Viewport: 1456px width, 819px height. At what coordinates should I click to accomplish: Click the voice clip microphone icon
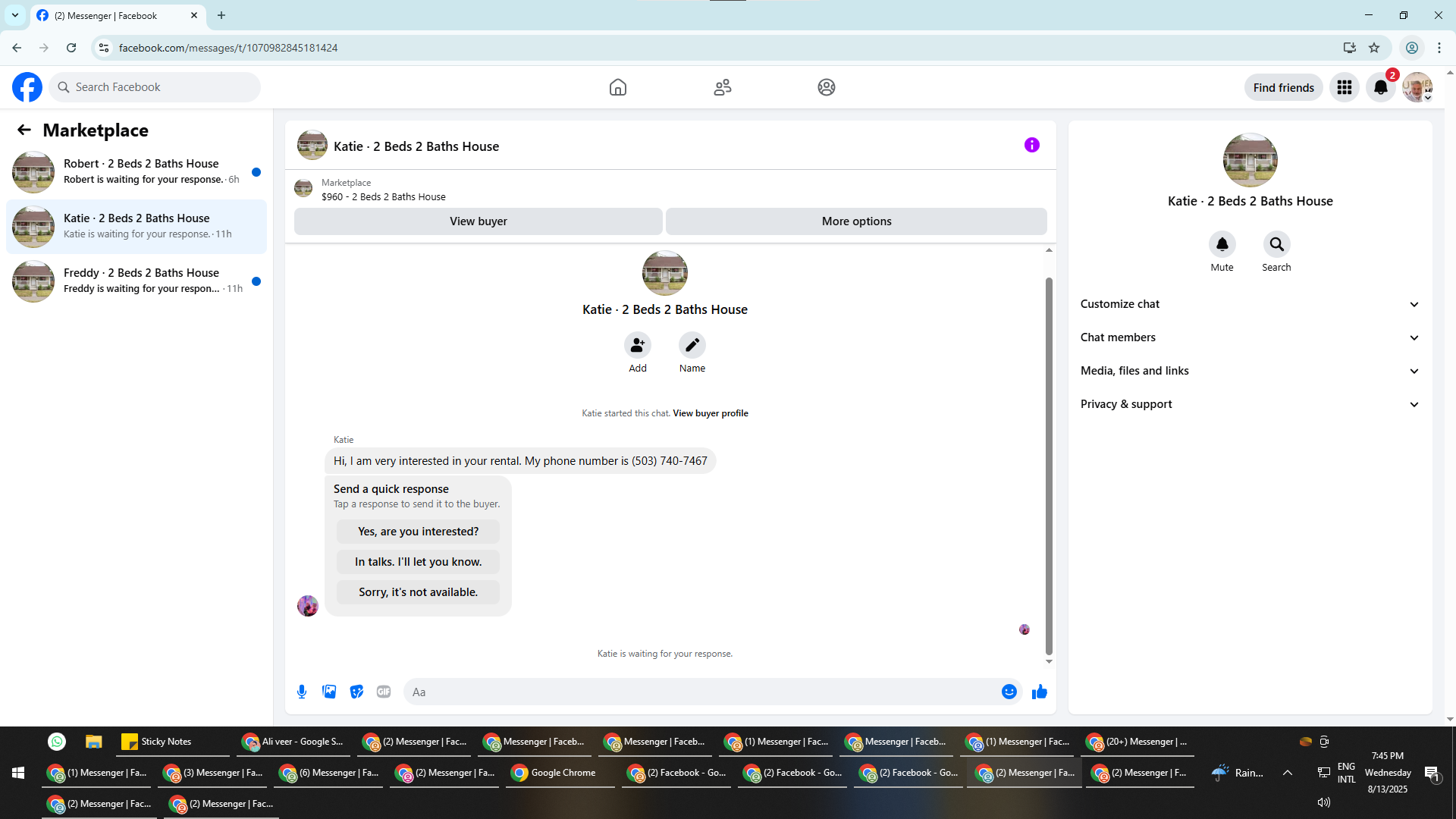click(302, 692)
